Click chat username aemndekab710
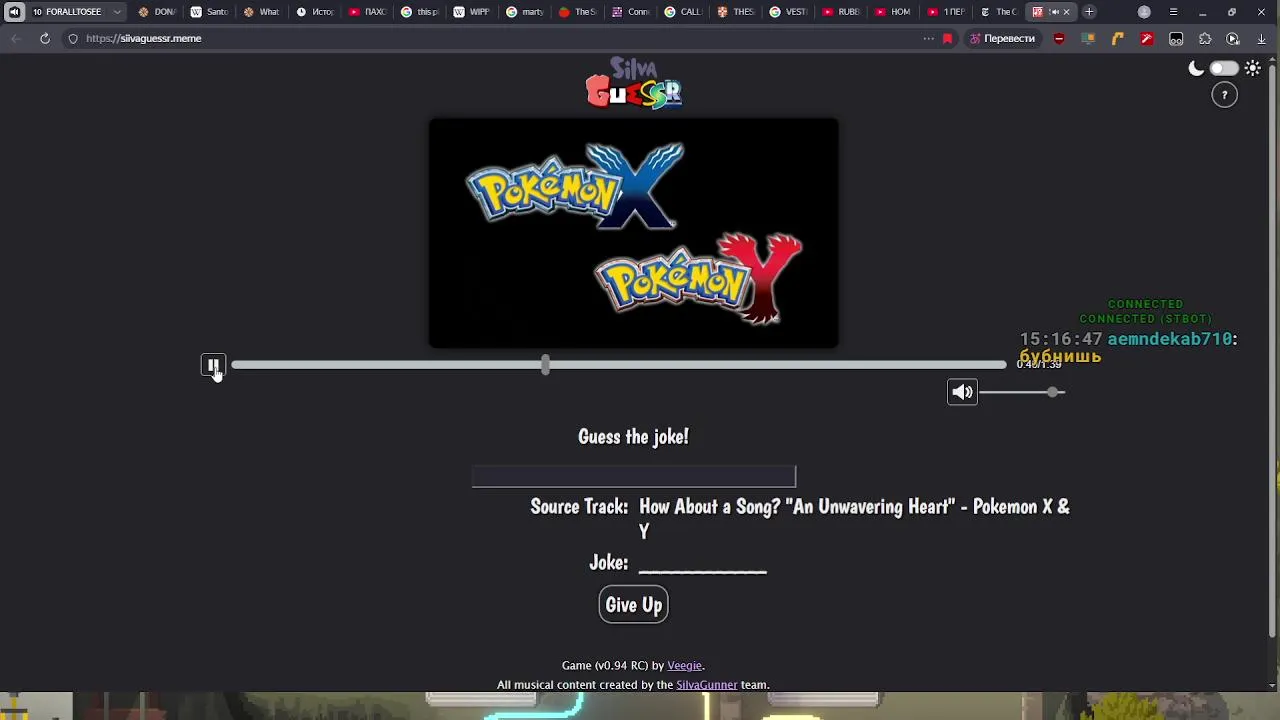The height and width of the screenshot is (720, 1280). point(1170,339)
